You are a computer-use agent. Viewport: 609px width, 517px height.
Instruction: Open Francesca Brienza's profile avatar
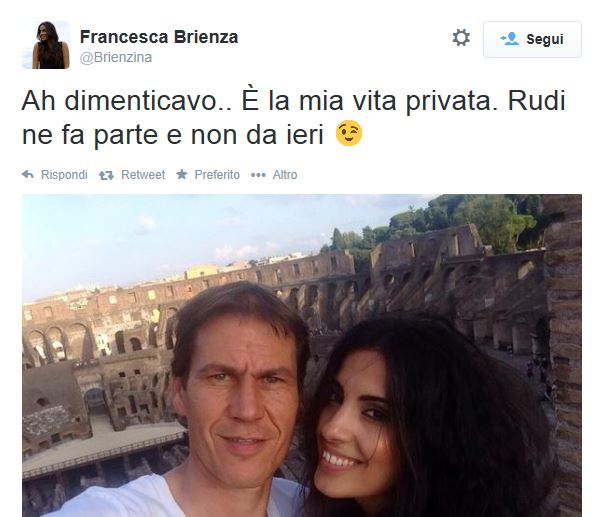[x=46, y=45]
